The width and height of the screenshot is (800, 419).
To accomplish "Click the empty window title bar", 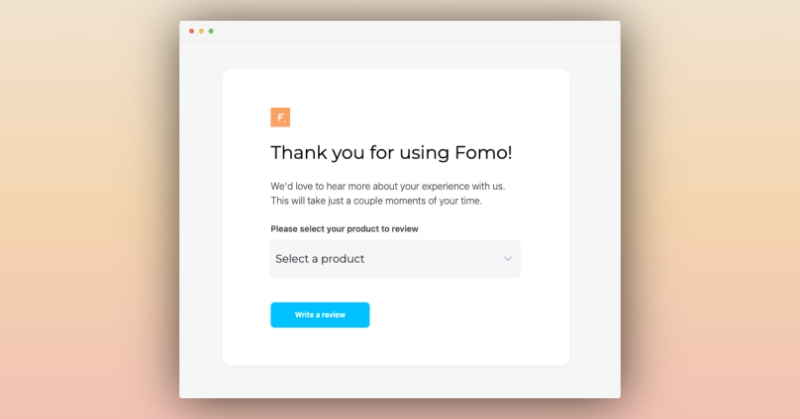I will [408, 31].
